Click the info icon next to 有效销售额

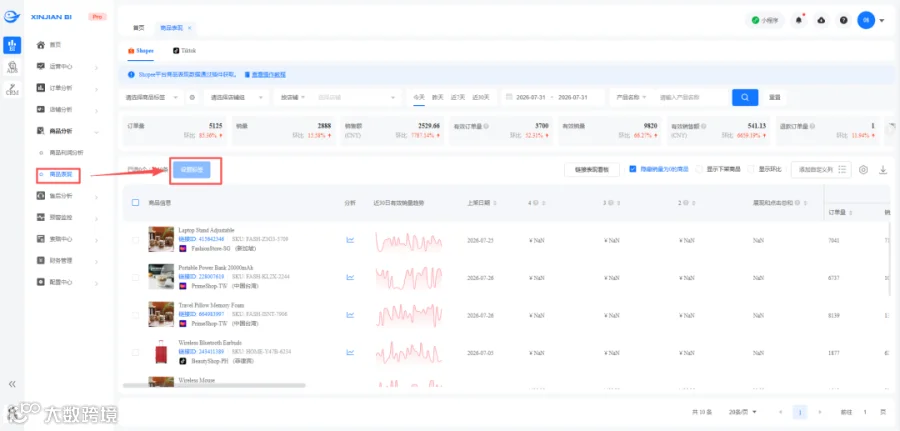point(704,125)
